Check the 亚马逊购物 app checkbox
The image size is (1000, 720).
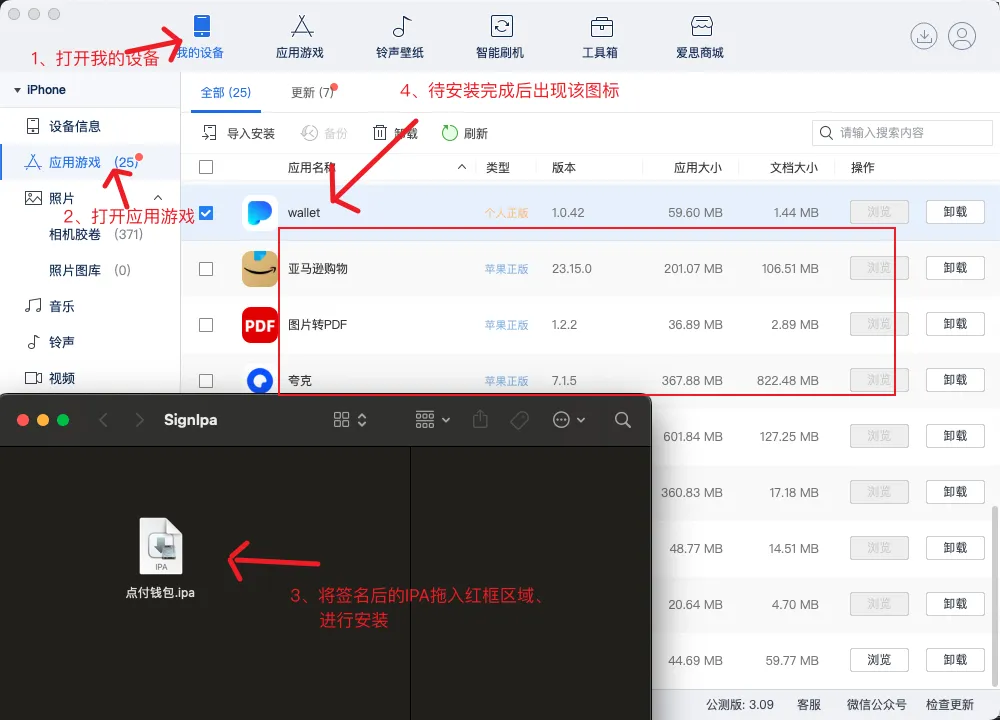point(206,269)
